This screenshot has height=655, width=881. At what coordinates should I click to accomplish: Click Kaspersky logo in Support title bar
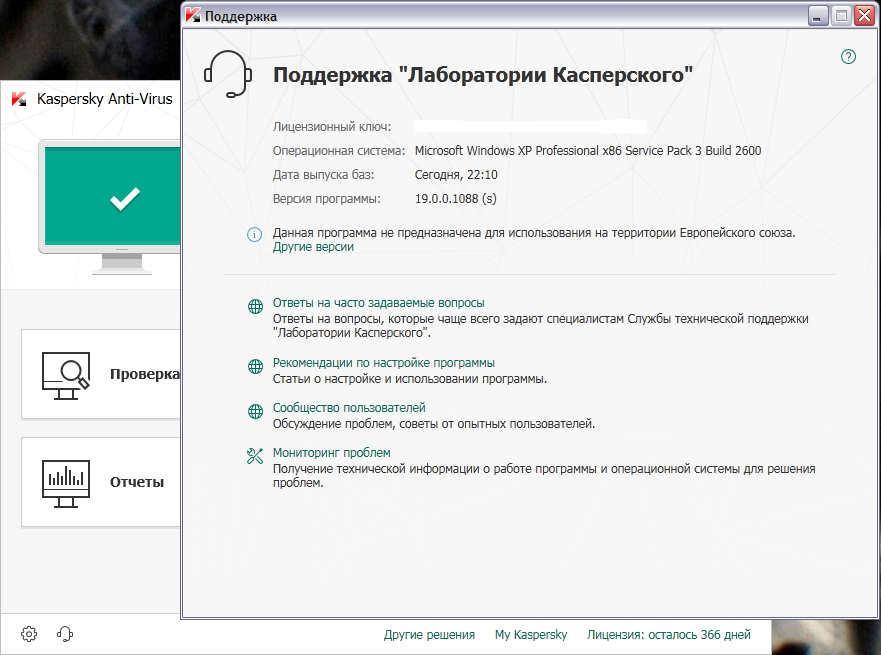[193, 16]
